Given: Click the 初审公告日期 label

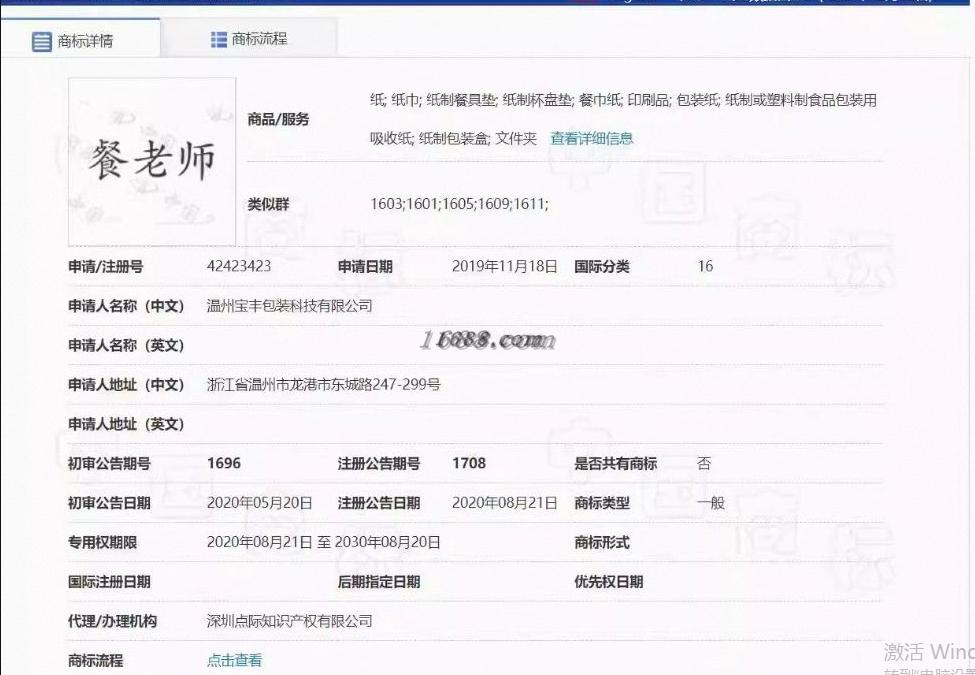Looking at the screenshot, I should (x=109, y=503).
